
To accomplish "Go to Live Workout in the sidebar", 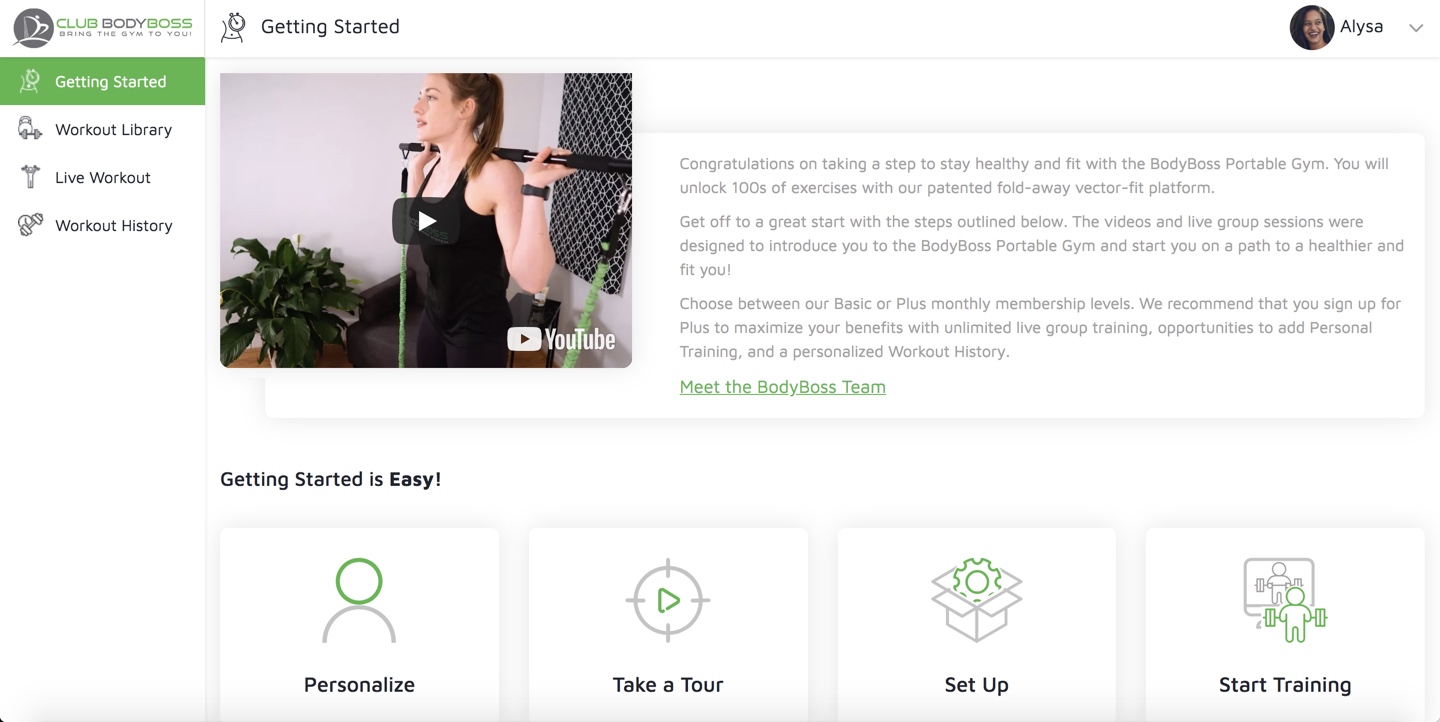I will [103, 177].
